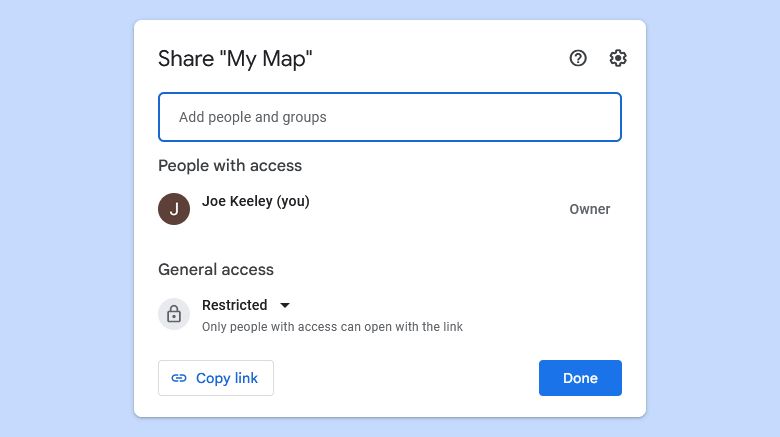Select the Restricted access label
This screenshot has width=780, height=437.
234,305
